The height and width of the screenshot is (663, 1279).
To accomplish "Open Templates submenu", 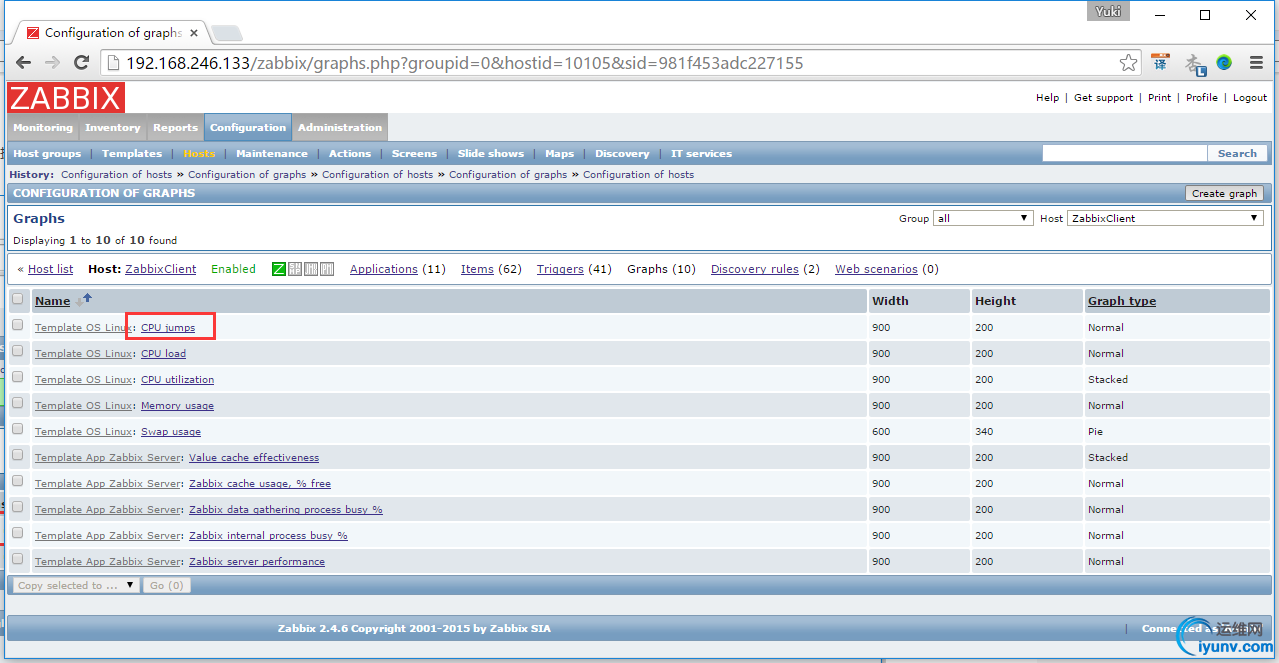I will 132,154.
